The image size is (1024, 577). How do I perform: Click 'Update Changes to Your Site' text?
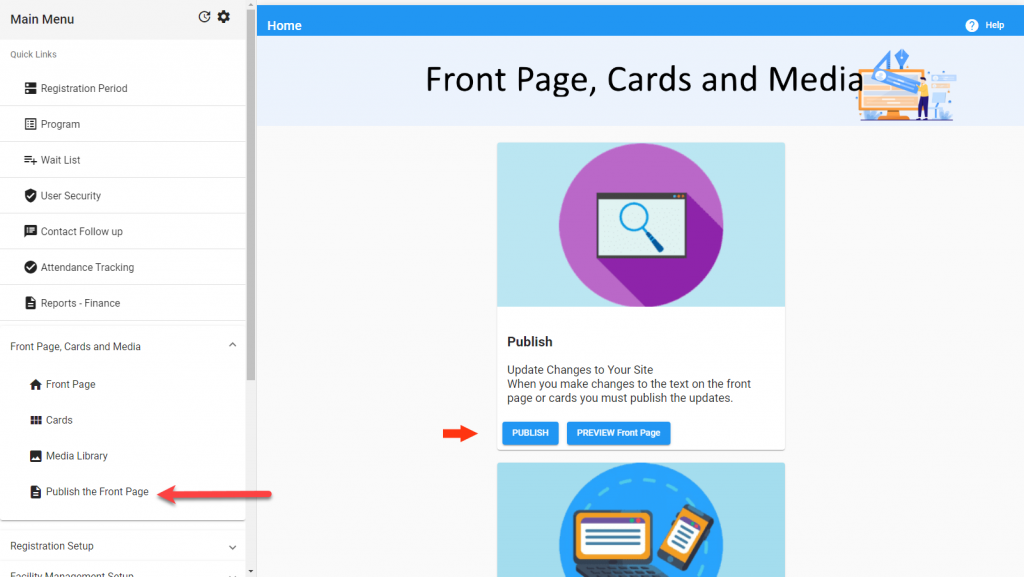(580, 369)
